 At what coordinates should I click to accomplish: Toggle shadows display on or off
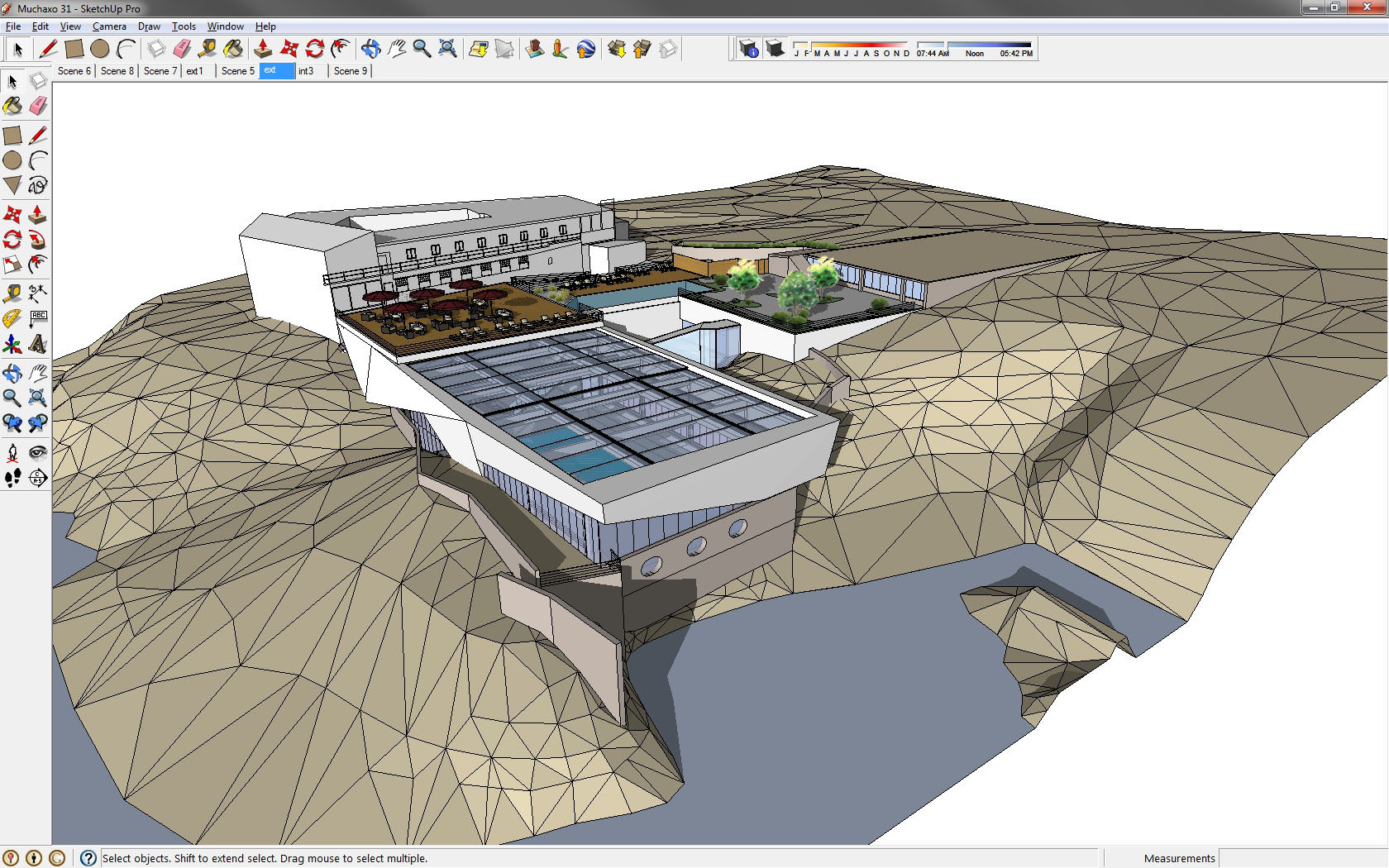click(775, 49)
